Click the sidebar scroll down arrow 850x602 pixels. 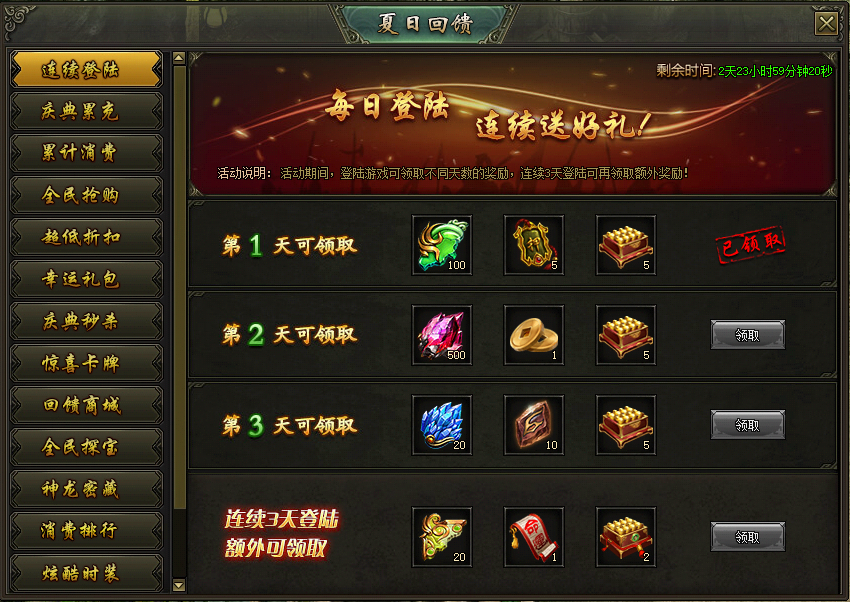point(179,585)
